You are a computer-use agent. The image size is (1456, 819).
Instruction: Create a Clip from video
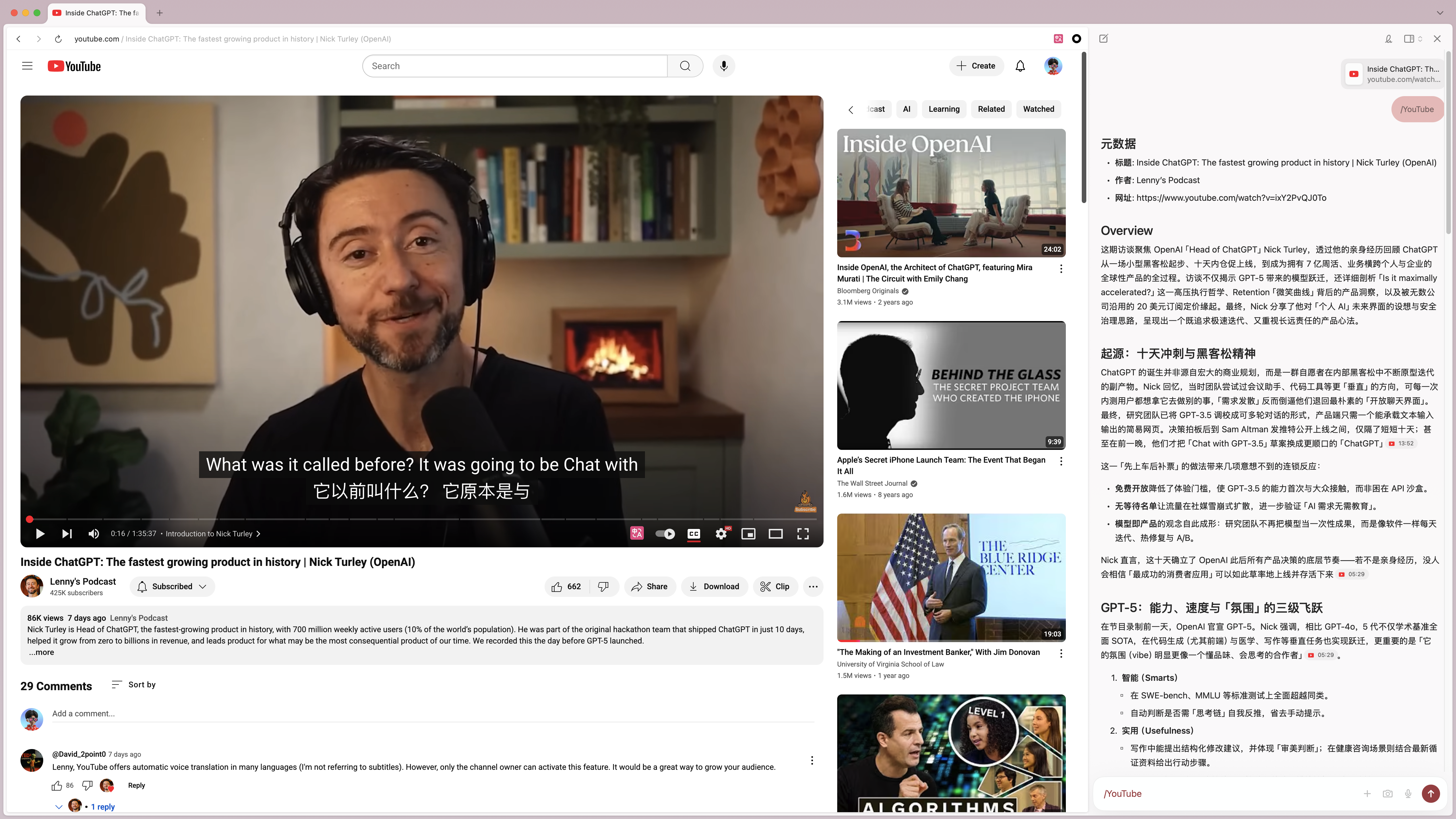(775, 587)
